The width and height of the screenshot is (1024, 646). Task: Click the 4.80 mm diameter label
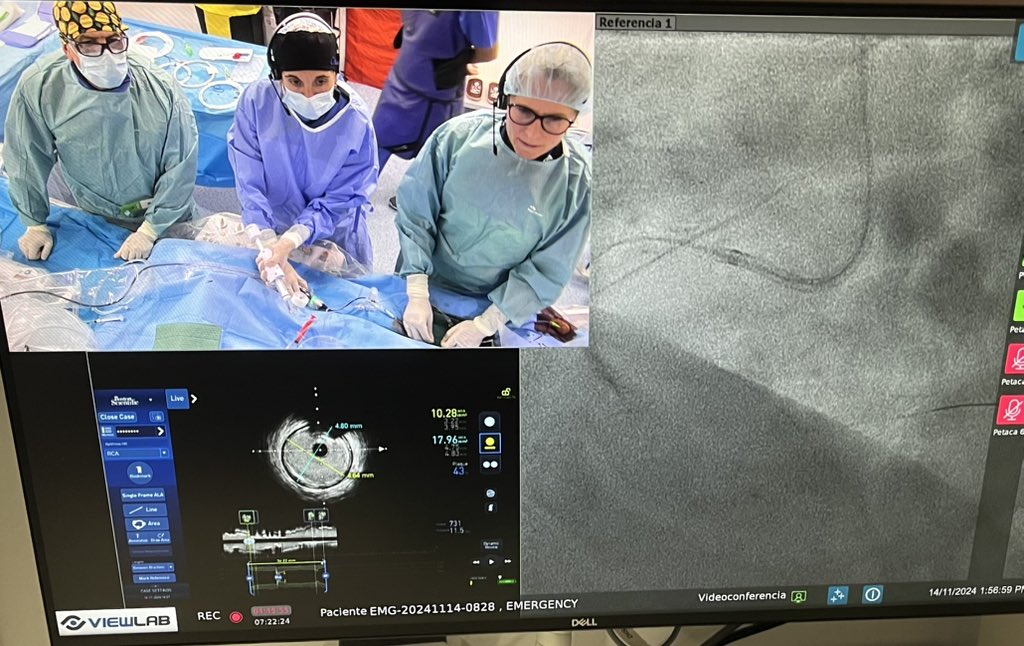pos(349,426)
